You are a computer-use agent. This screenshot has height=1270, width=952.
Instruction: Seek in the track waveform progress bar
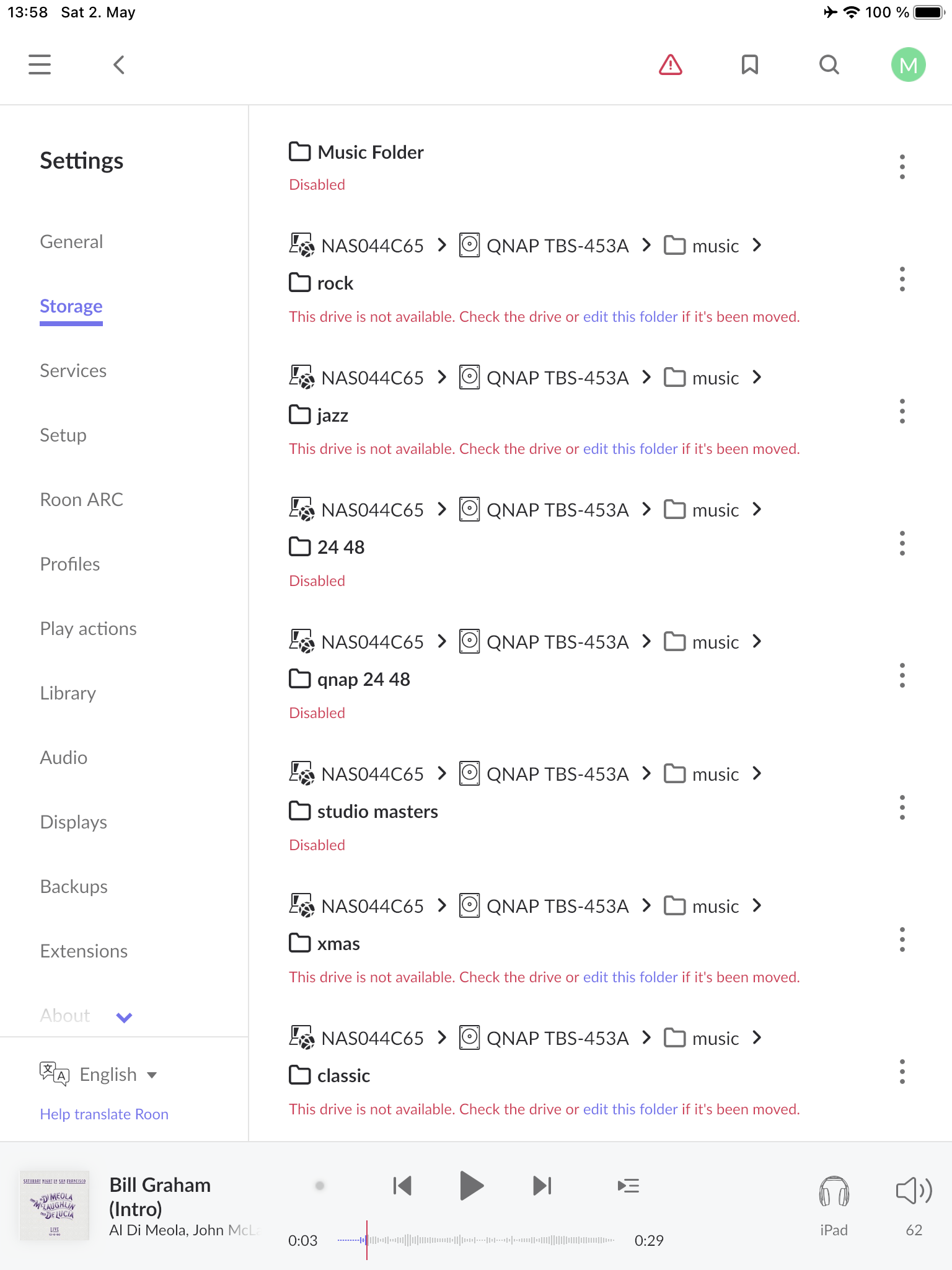(x=476, y=1240)
